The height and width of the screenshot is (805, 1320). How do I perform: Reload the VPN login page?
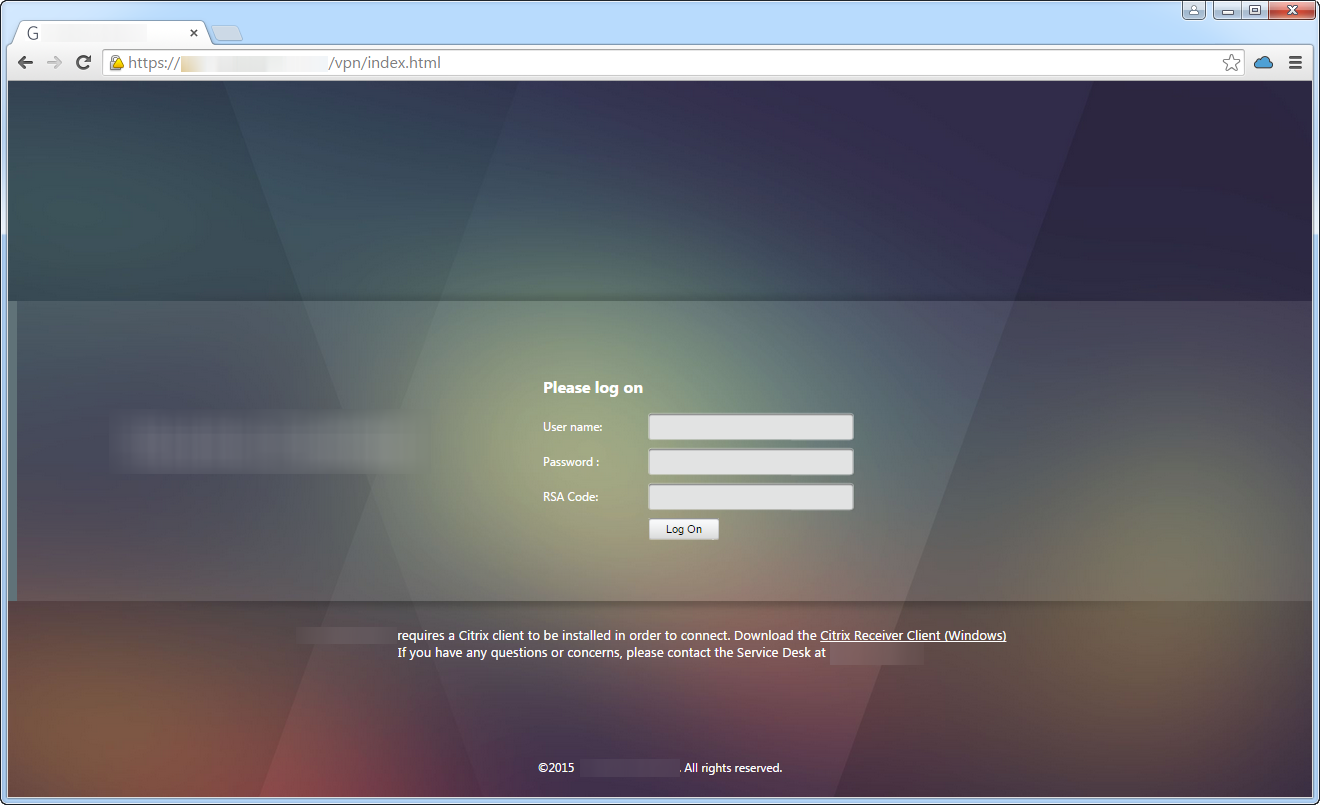click(84, 63)
